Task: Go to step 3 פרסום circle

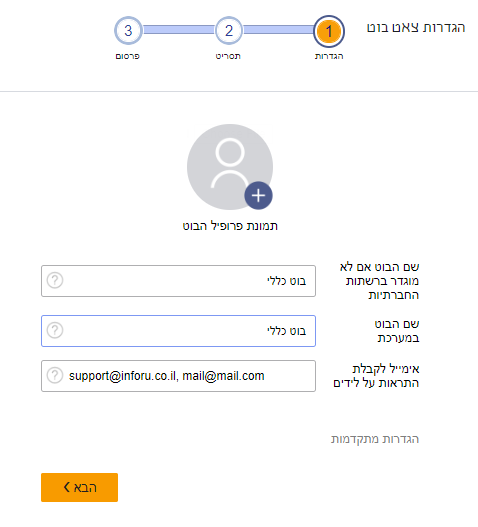Action: pos(128,31)
